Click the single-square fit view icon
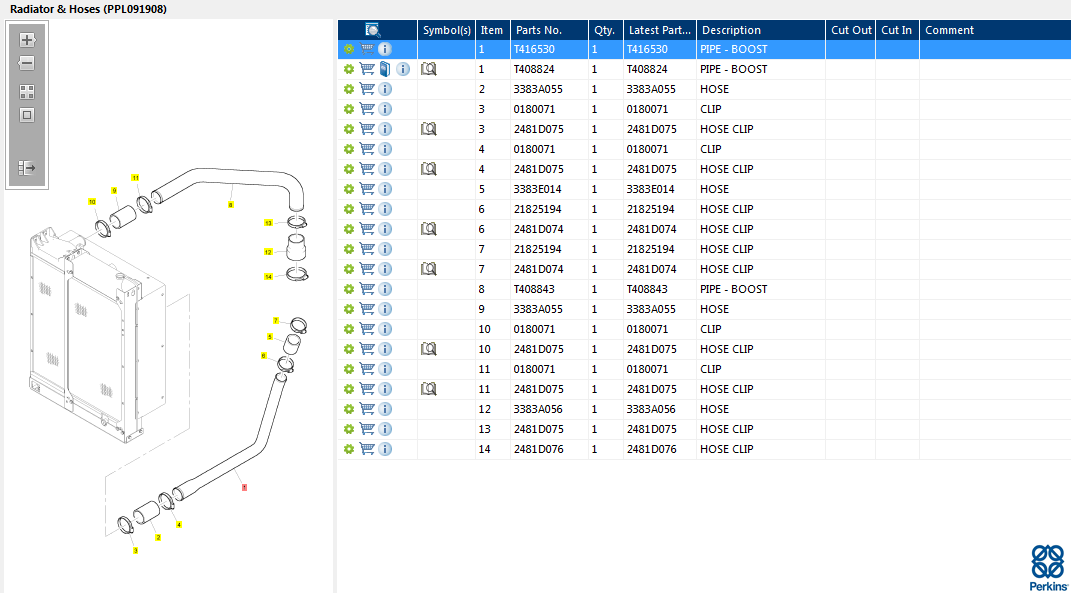 click(x=27, y=114)
